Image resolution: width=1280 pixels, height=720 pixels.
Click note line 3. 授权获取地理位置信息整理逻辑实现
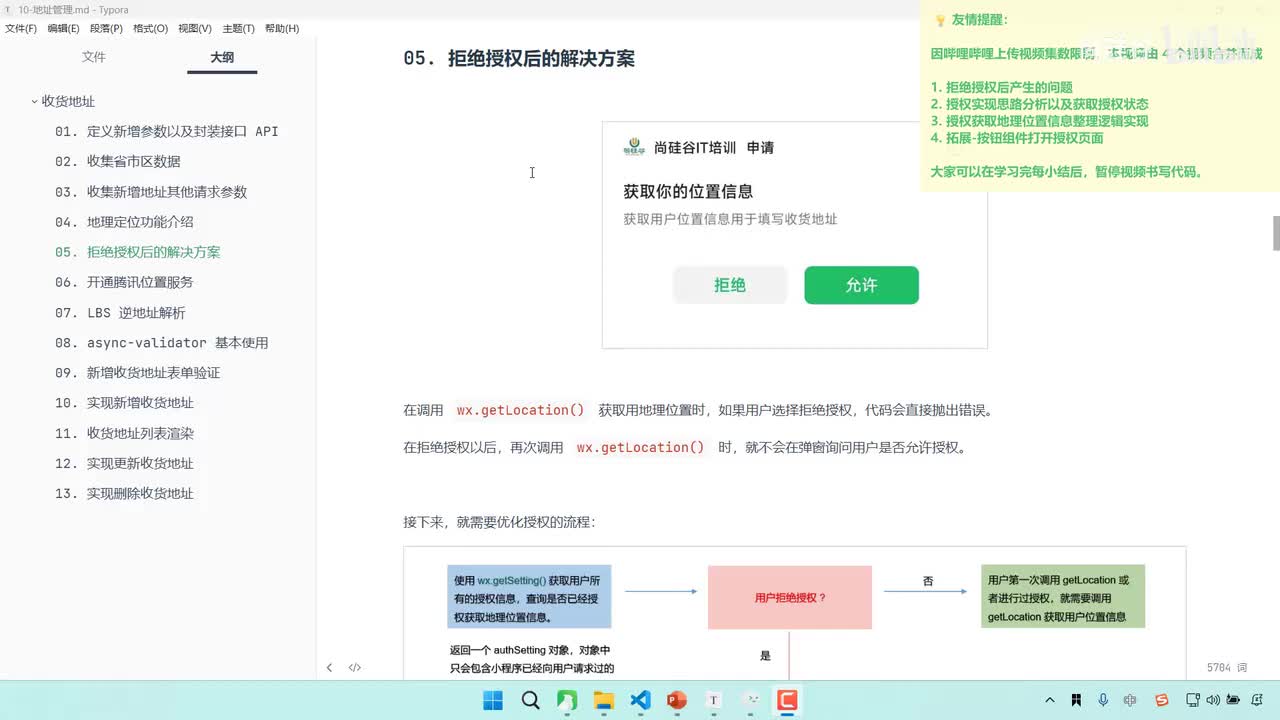(x=1039, y=121)
